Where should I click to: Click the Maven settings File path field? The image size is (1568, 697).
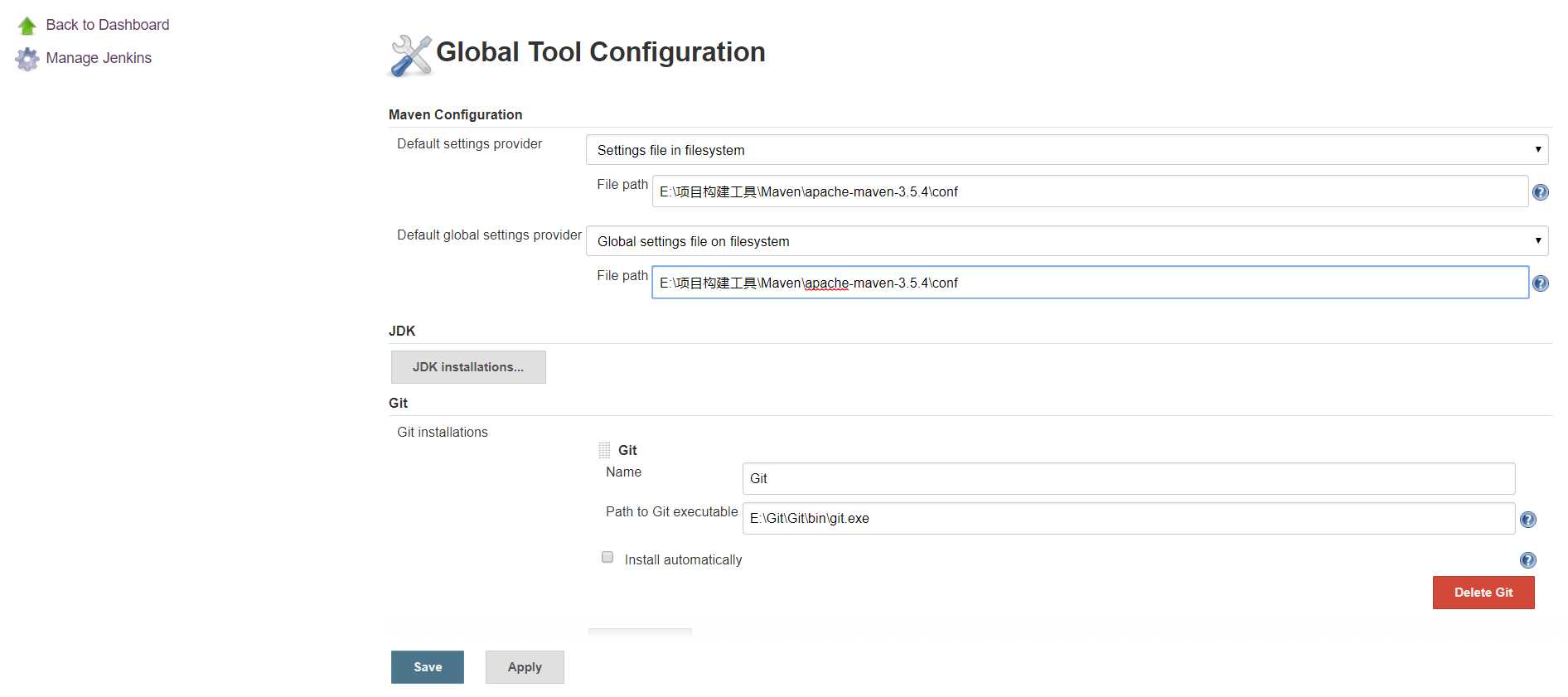pyautogui.click(x=1089, y=191)
